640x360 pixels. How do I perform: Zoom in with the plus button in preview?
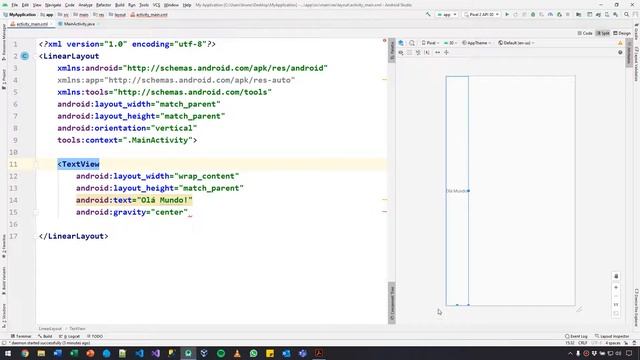coord(616,288)
